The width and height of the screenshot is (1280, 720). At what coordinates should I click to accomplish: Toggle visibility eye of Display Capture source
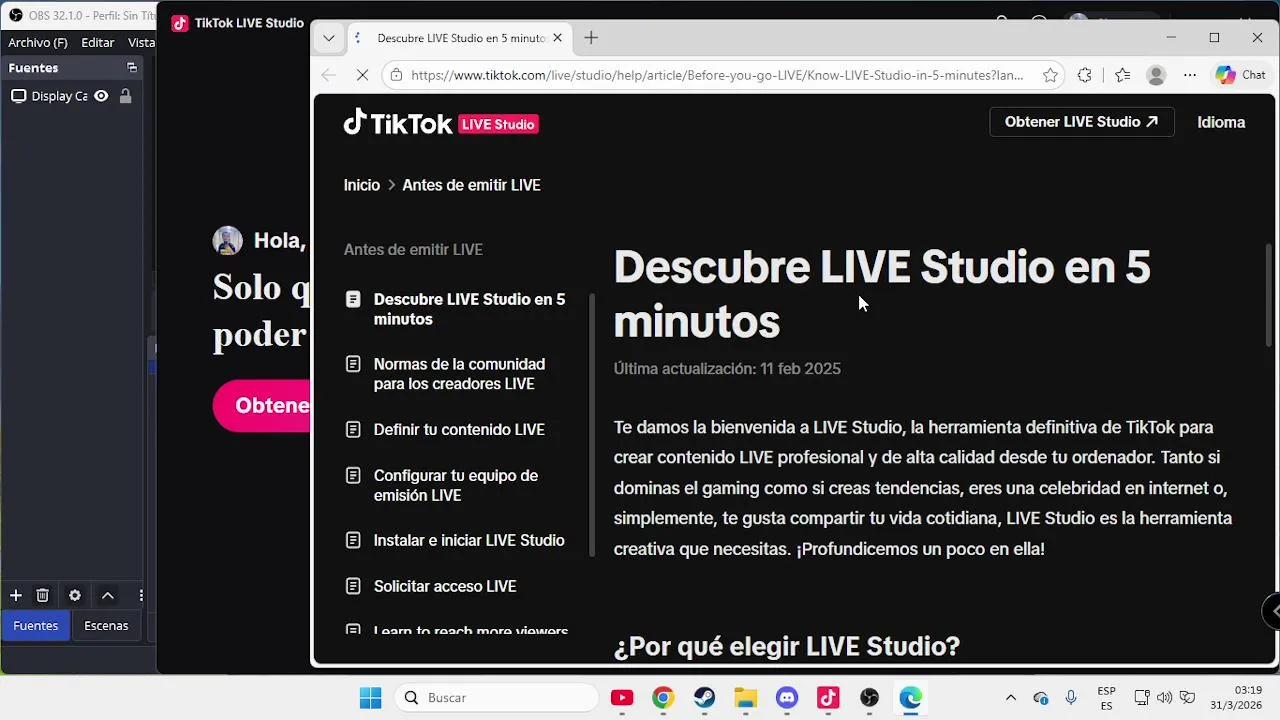point(101,96)
